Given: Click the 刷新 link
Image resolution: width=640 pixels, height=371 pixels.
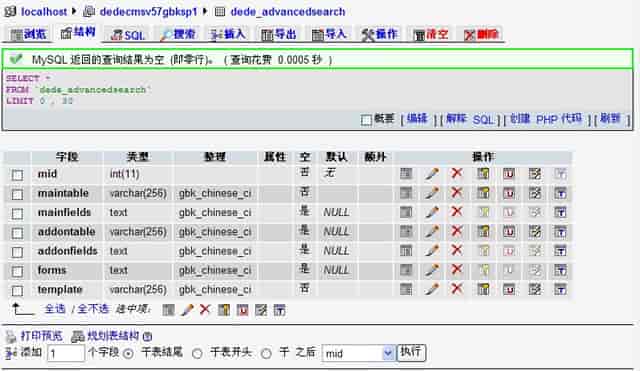Looking at the screenshot, I should pyautogui.click(x=610, y=119).
